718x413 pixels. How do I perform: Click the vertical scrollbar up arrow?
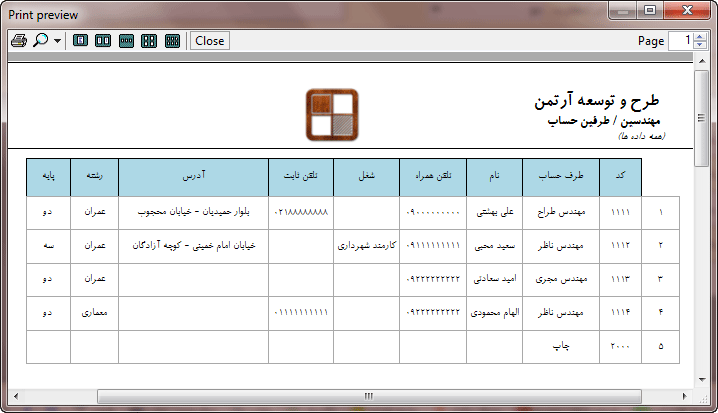pyautogui.click(x=701, y=61)
